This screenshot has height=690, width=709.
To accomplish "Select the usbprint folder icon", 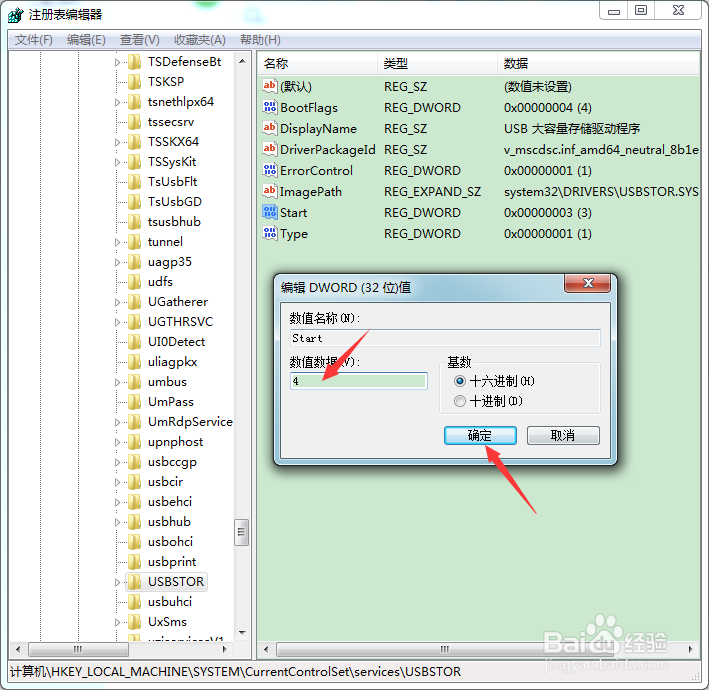I will point(134,562).
